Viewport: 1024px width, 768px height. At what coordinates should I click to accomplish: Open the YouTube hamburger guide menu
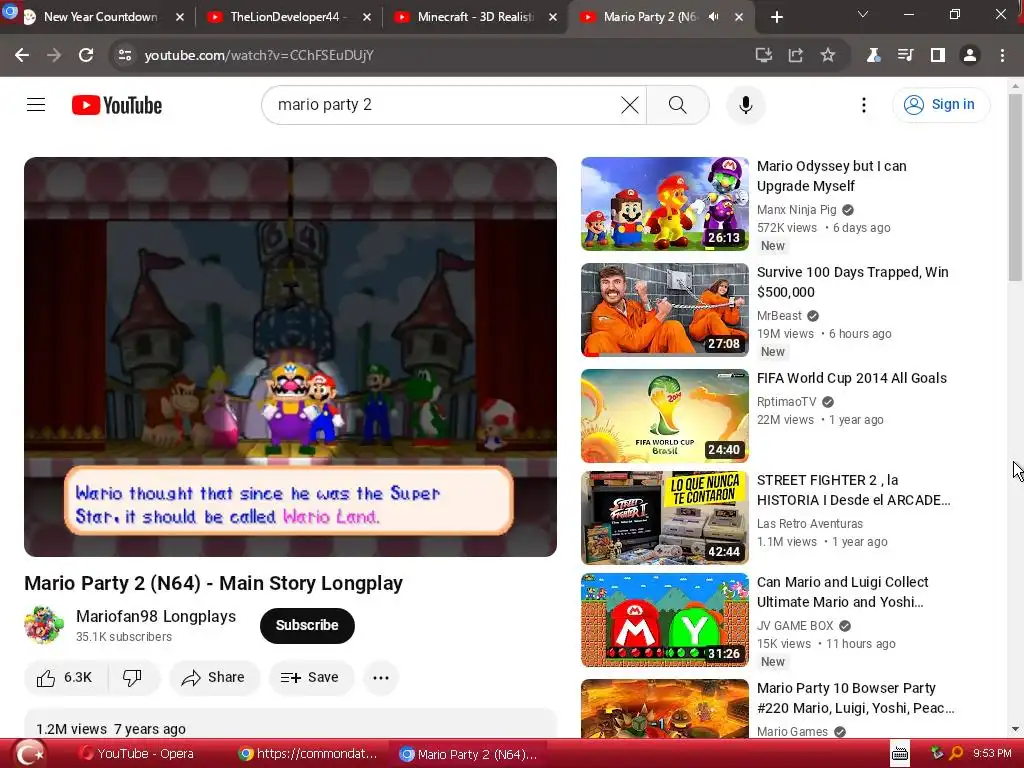click(x=36, y=104)
